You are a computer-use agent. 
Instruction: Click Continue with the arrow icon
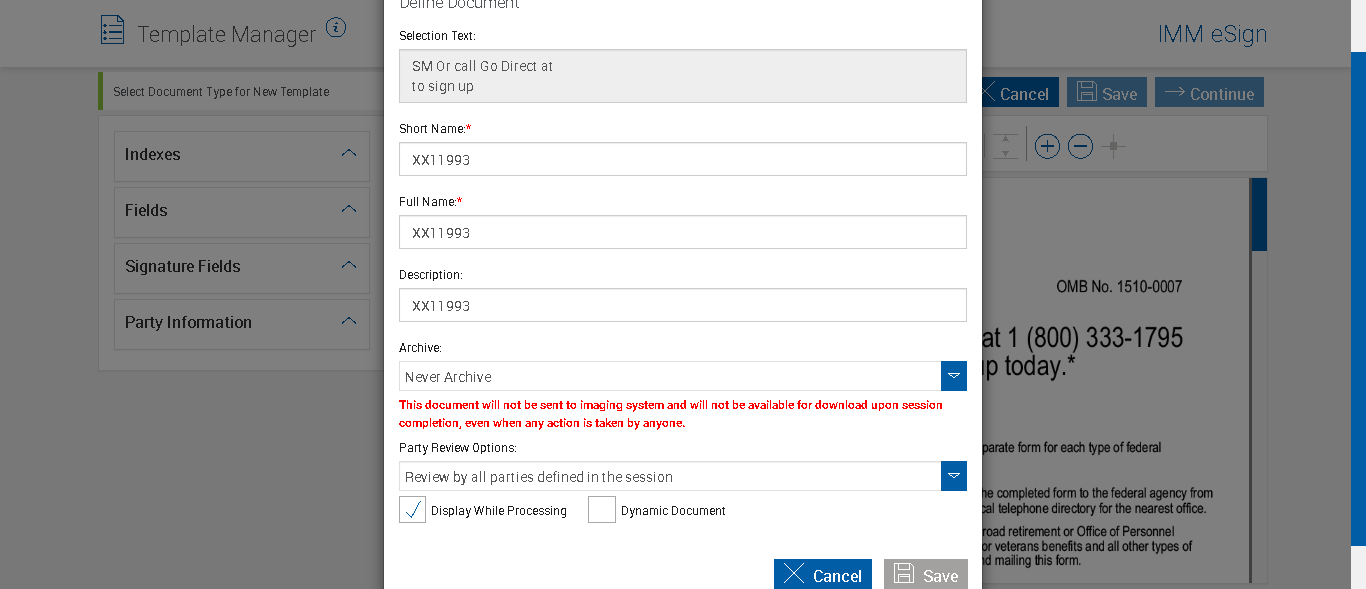1209,93
